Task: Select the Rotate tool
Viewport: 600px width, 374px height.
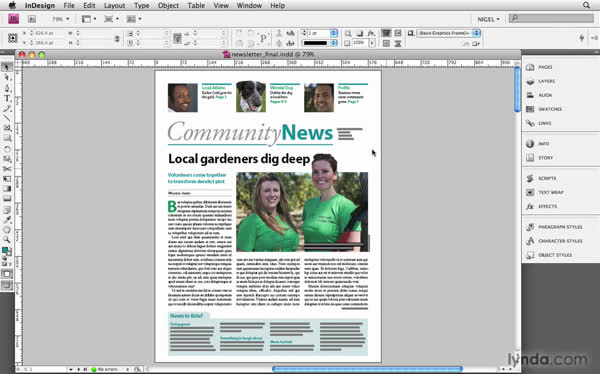Action: pos(7,149)
